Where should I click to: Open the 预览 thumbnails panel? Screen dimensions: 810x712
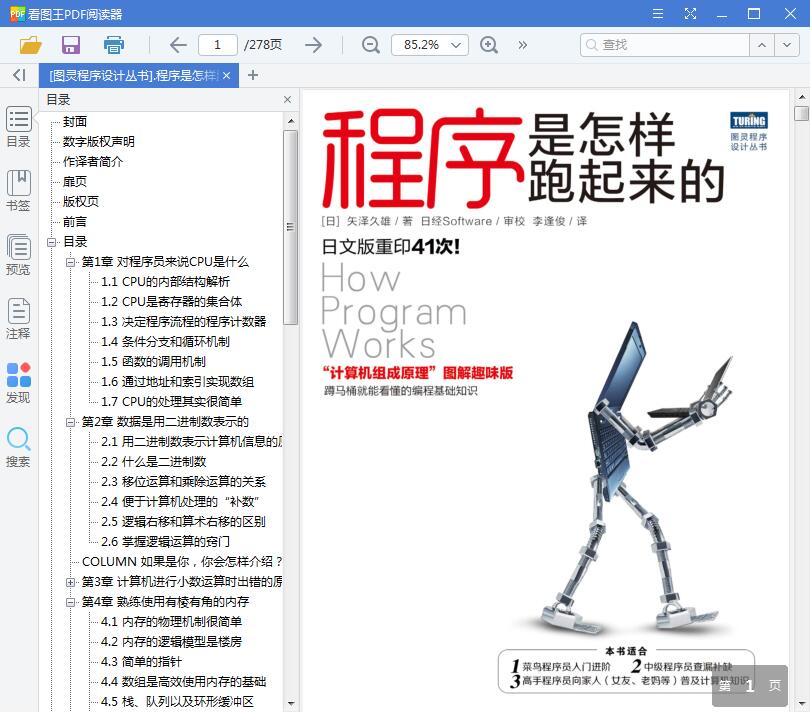pos(19,255)
